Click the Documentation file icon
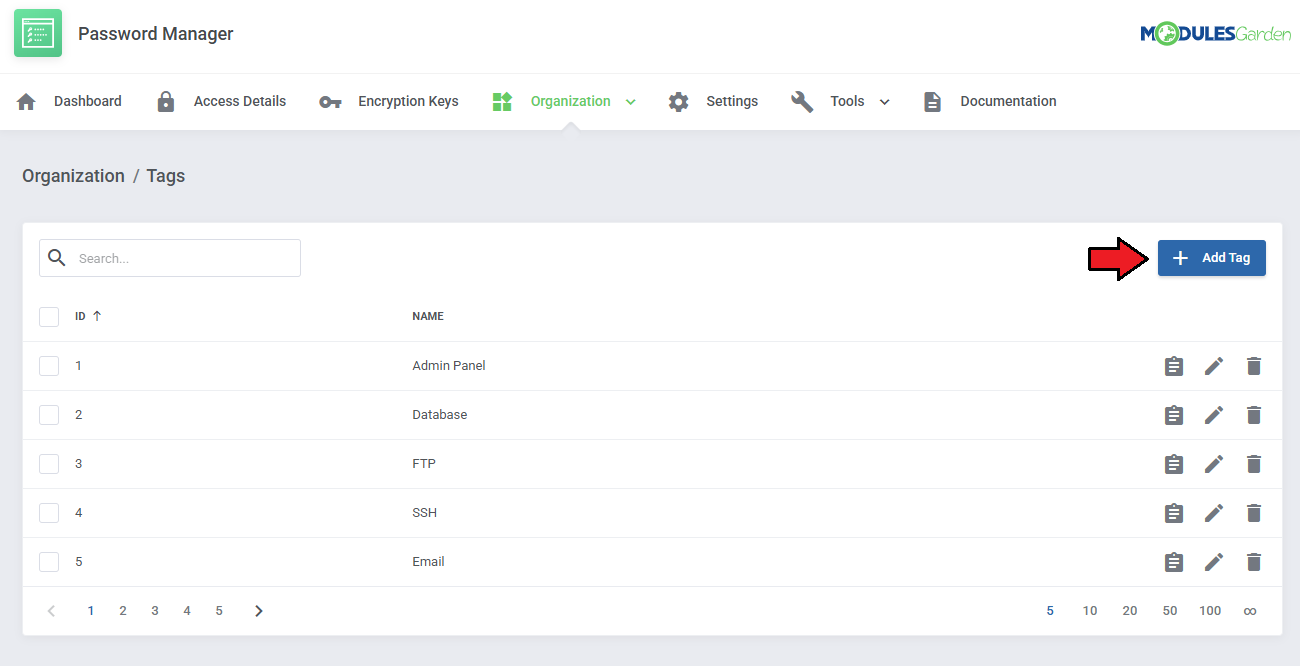This screenshot has width=1300, height=666. [932, 101]
